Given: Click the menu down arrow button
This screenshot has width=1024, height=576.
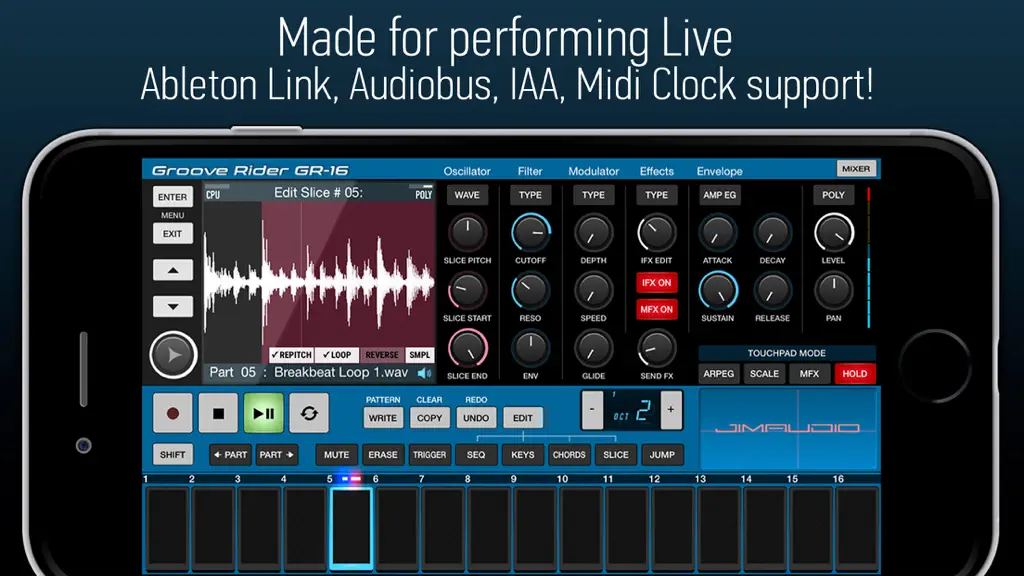Looking at the screenshot, I should tap(173, 306).
